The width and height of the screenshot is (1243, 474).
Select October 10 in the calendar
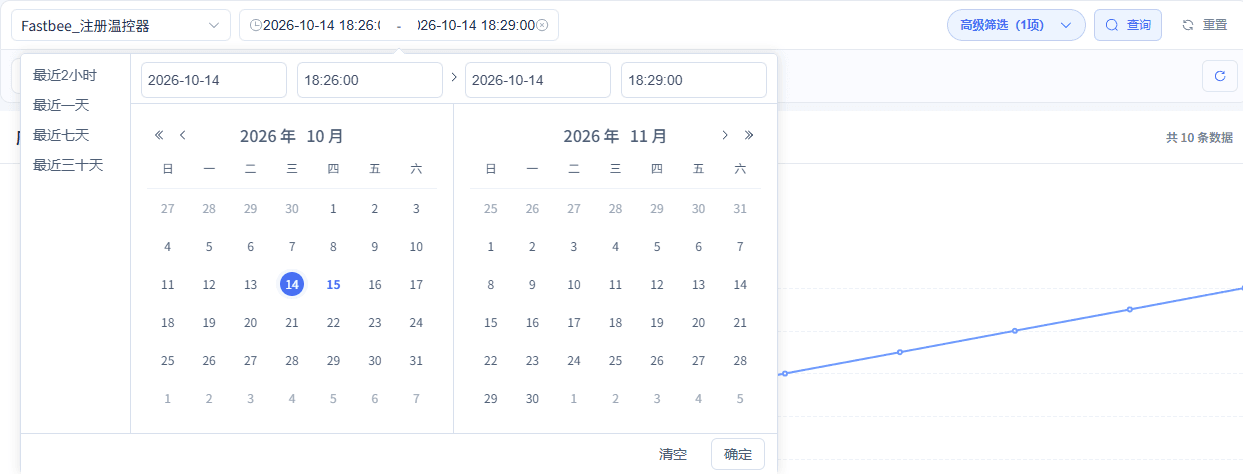click(x=416, y=247)
